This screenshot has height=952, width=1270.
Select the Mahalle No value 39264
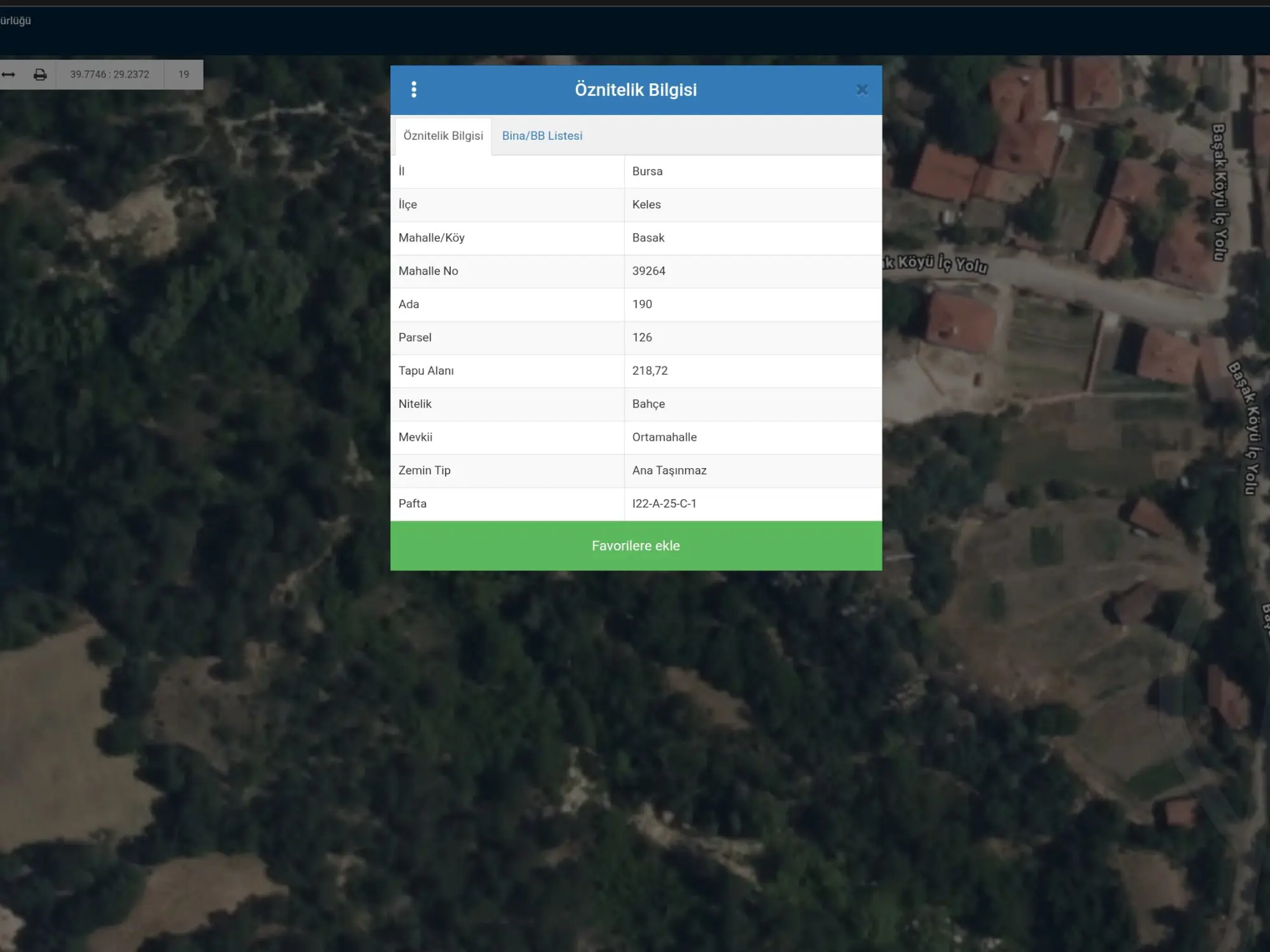(x=752, y=271)
